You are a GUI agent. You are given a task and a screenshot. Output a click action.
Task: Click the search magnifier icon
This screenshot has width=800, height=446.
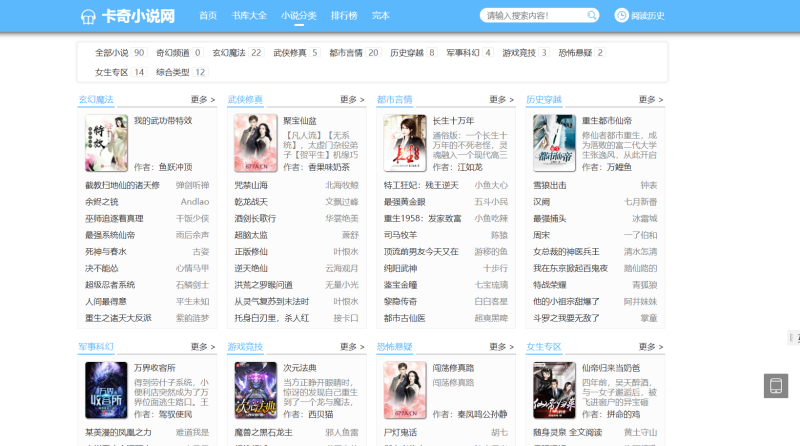point(591,15)
